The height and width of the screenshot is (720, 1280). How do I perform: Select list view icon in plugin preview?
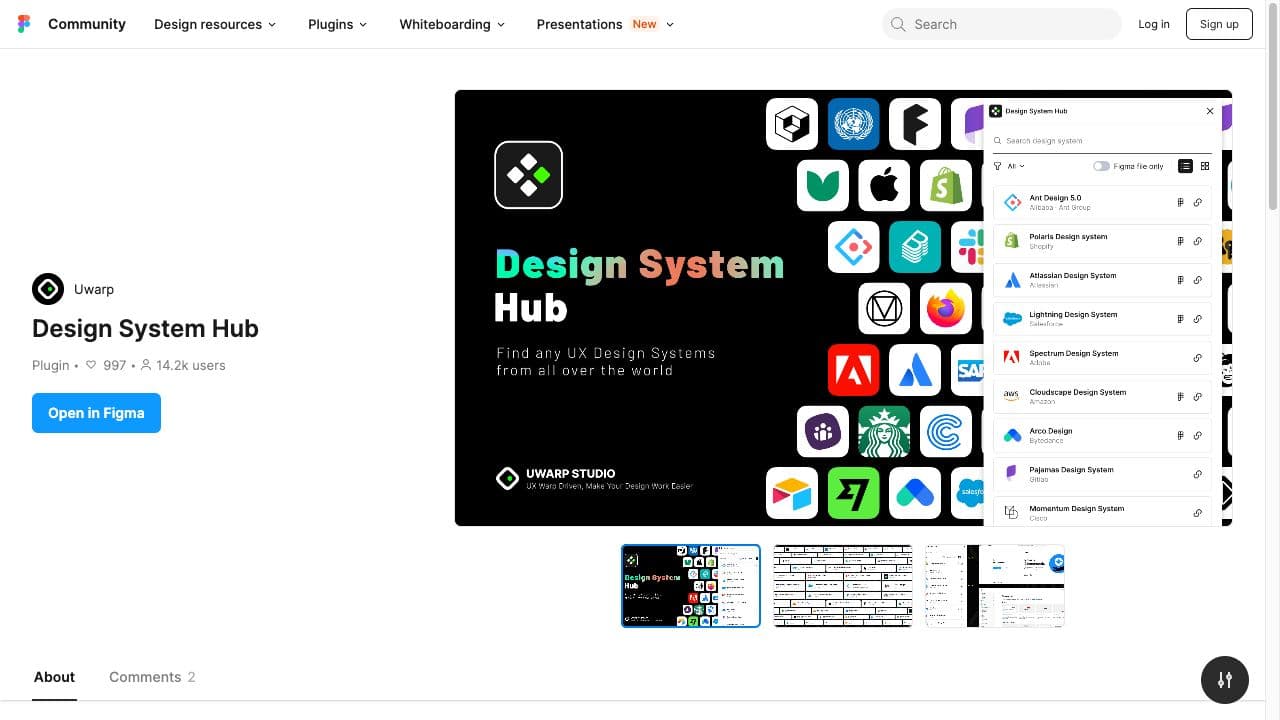pyautogui.click(x=1185, y=166)
